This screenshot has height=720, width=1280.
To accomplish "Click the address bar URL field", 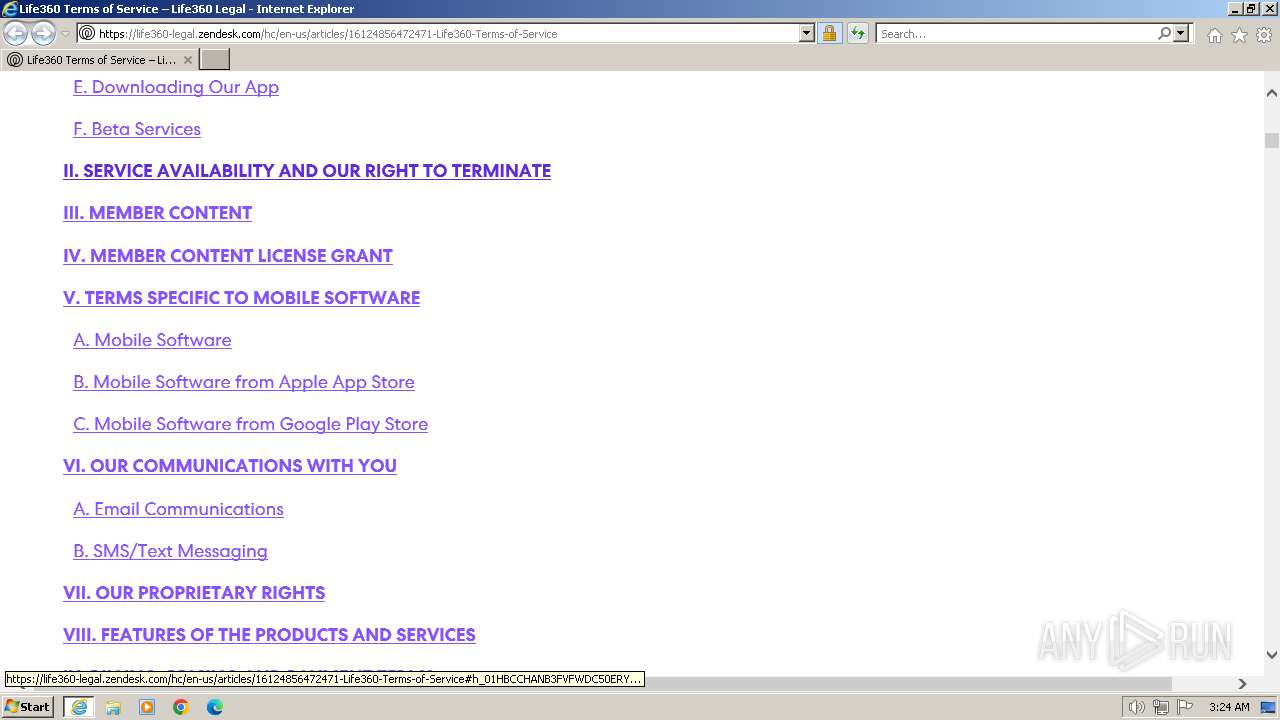I will coord(448,33).
